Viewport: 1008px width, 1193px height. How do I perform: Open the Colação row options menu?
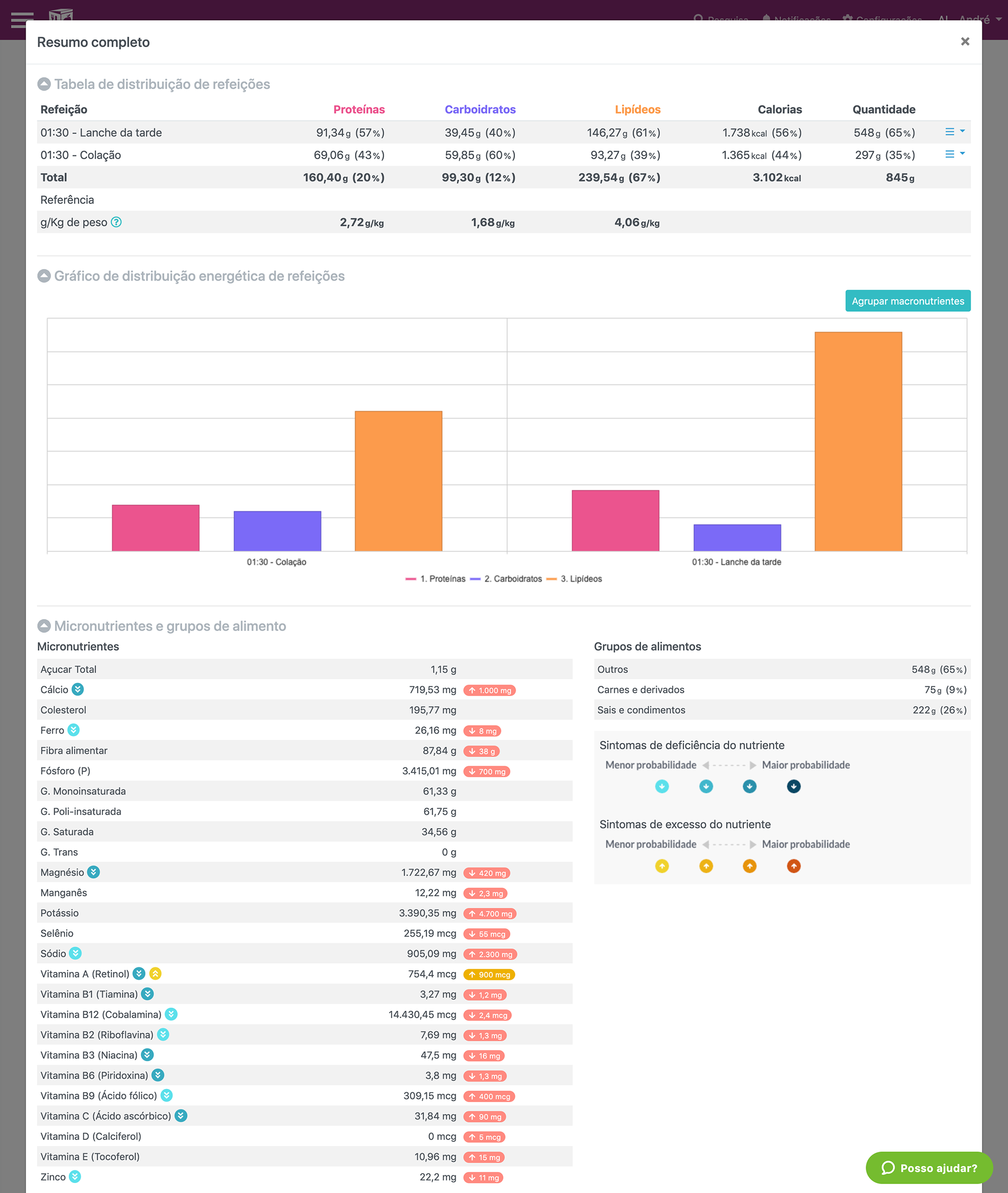pos(954,154)
